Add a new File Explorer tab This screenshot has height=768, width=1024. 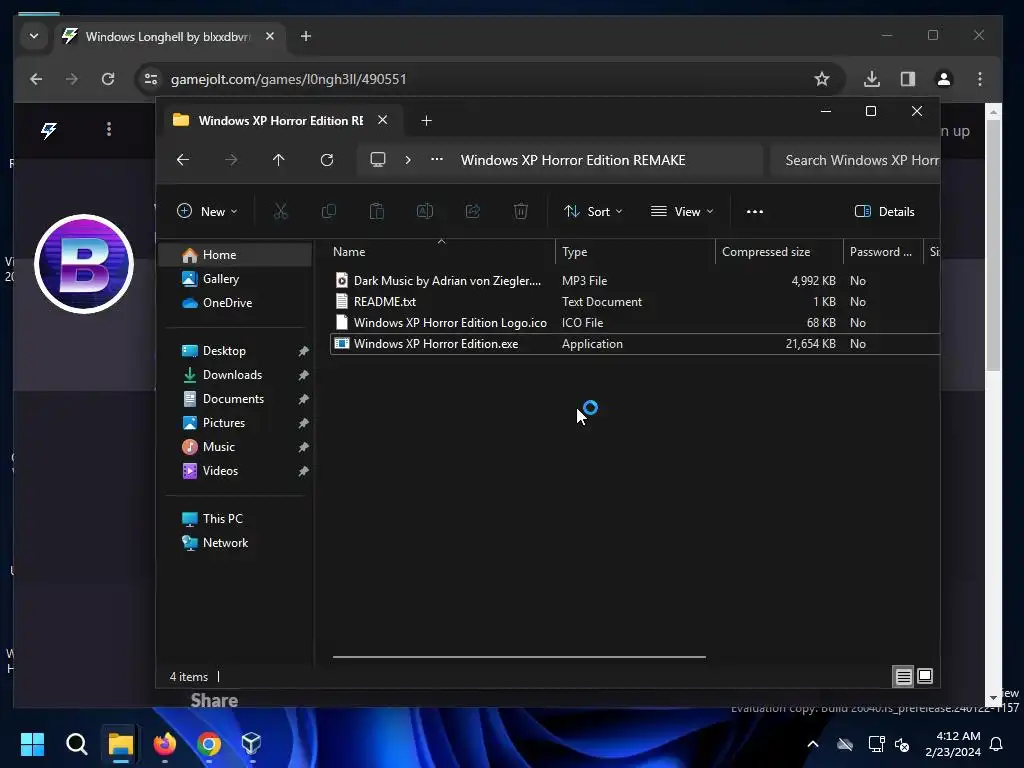click(426, 121)
